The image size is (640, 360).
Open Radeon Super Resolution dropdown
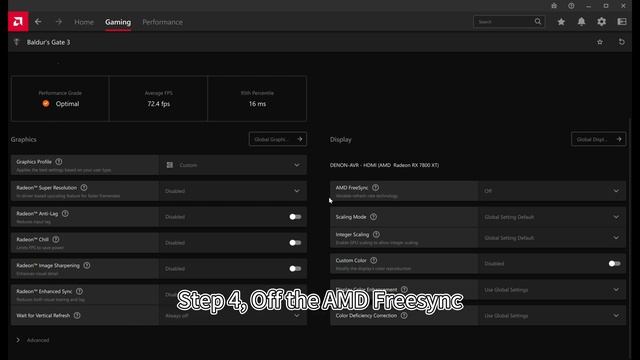(233, 191)
